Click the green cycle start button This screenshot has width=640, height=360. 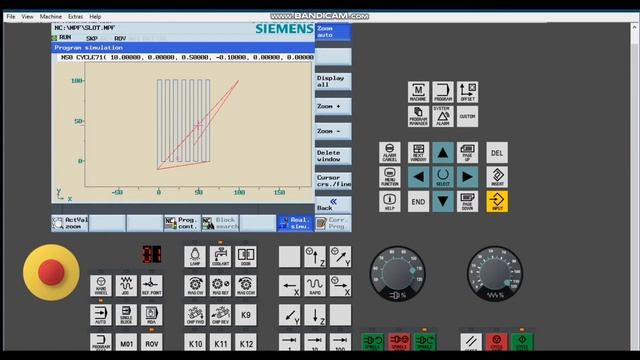pyautogui.click(x=522, y=342)
